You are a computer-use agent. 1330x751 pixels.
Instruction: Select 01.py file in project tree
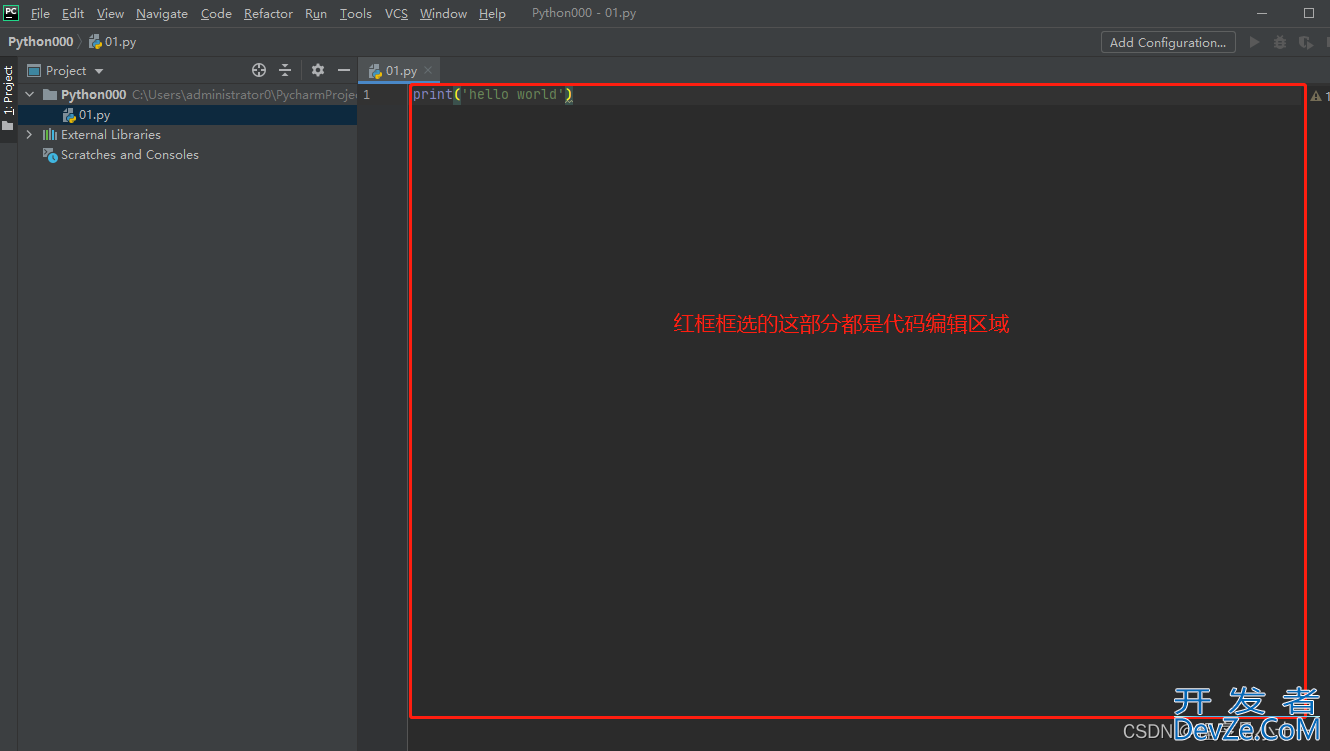pos(188,115)
